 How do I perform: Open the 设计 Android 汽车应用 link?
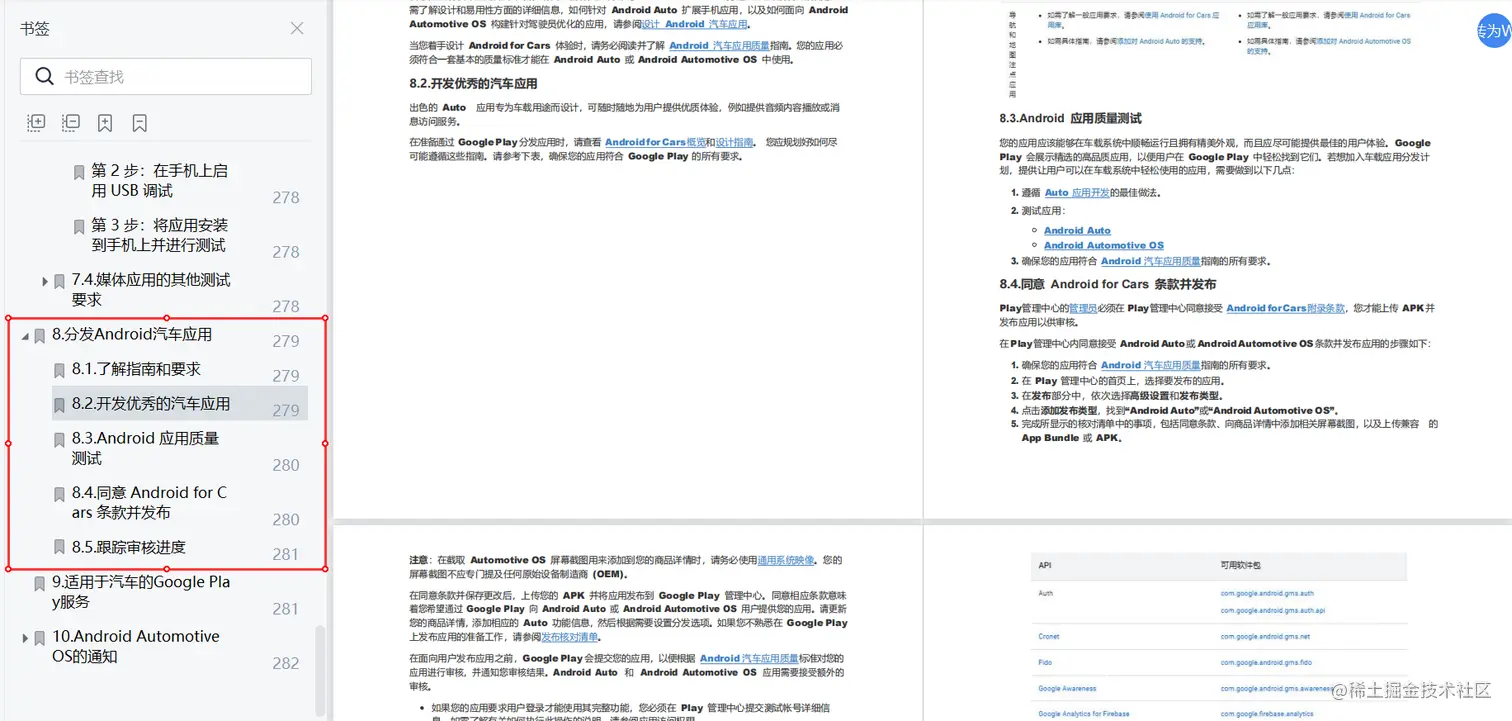tap(694, 24)
